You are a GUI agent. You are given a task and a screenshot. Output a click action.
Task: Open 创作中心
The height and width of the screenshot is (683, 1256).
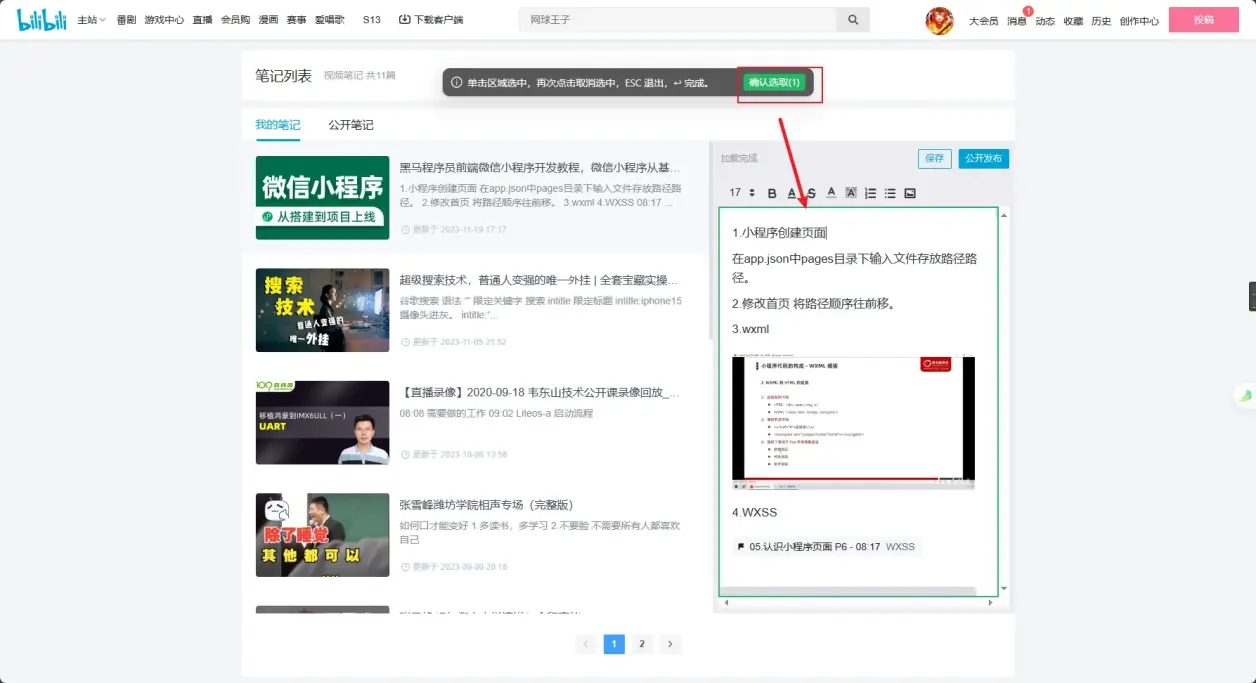(x=1139, y=21)
